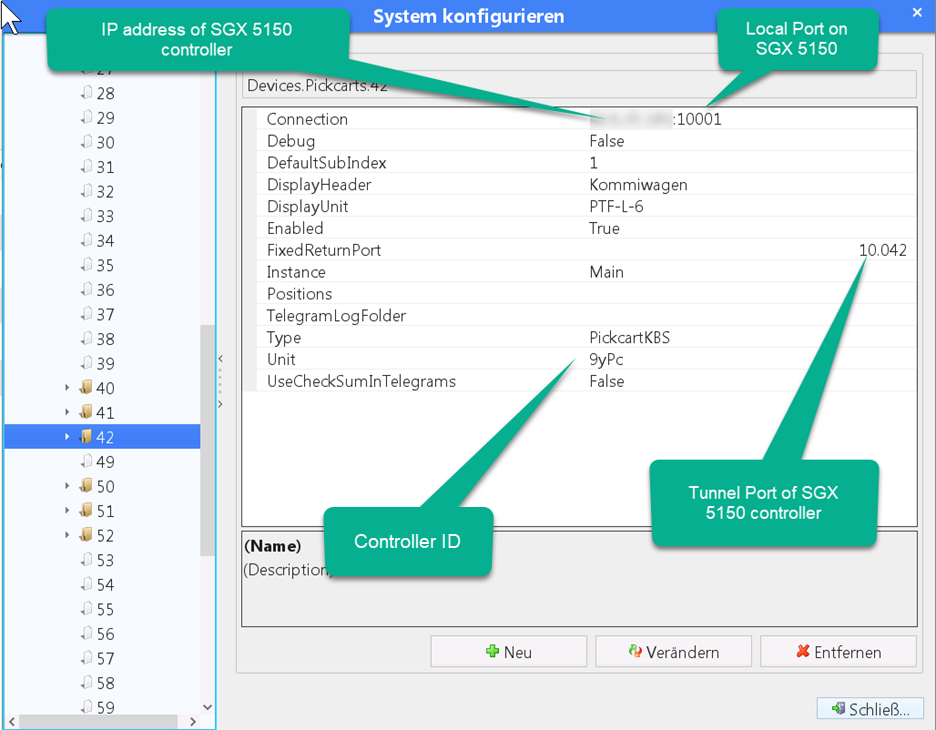Screen dimensions: 936x730
Task: Click the folder icon of node 42
Action: [86, 436]
